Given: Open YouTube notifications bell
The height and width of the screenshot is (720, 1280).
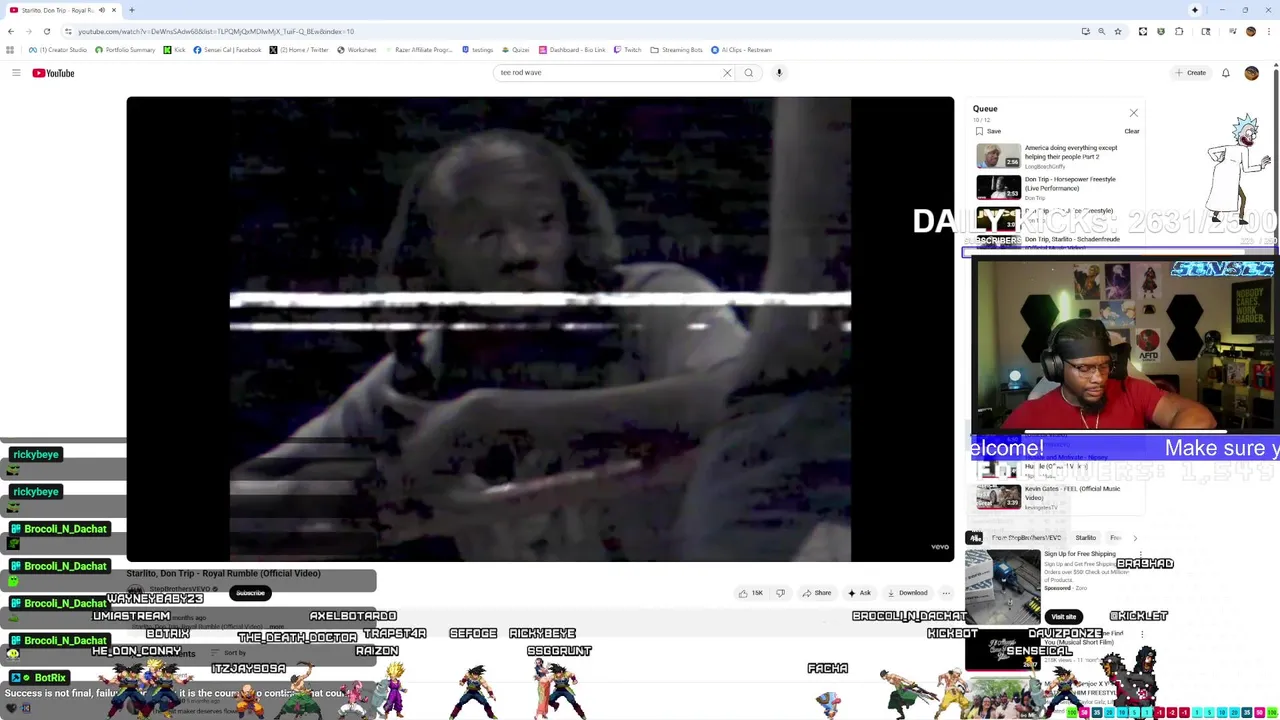Looking at the screenshot, I should (1225, 73).
